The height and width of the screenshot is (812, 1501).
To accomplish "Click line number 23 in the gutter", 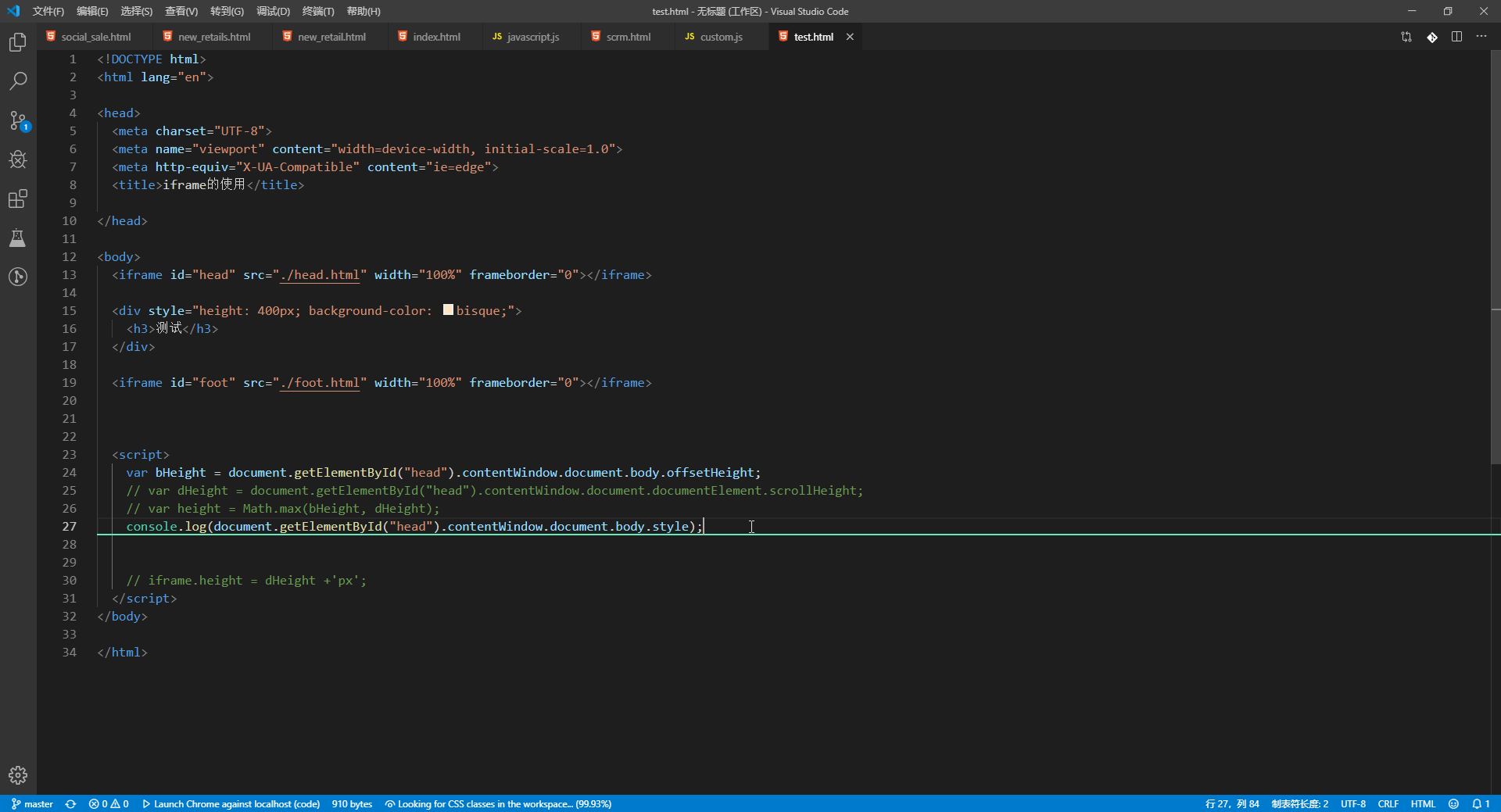I will tap(69, 455).
